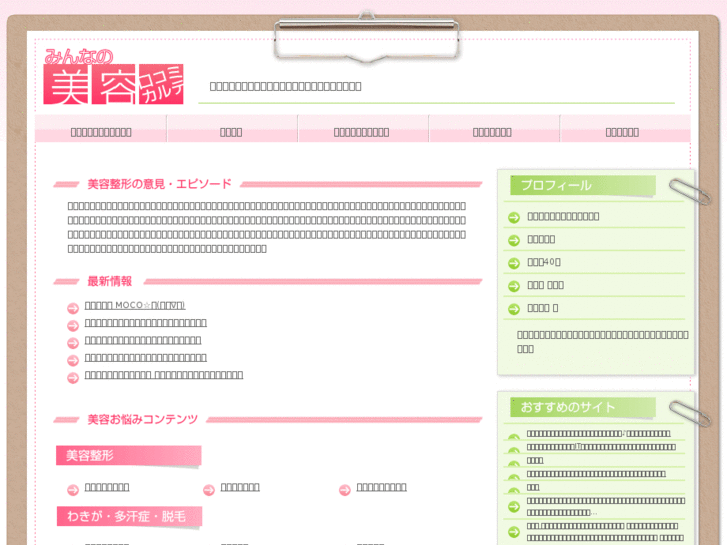Open third link under 美容整形 banner
Screen dimensions: 727x545
tap(381, 487)
